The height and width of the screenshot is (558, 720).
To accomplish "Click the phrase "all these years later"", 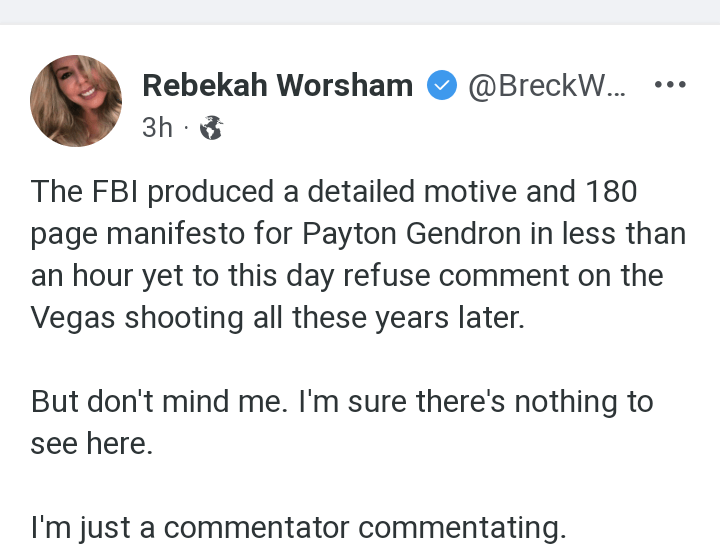I will pos(415,317).
